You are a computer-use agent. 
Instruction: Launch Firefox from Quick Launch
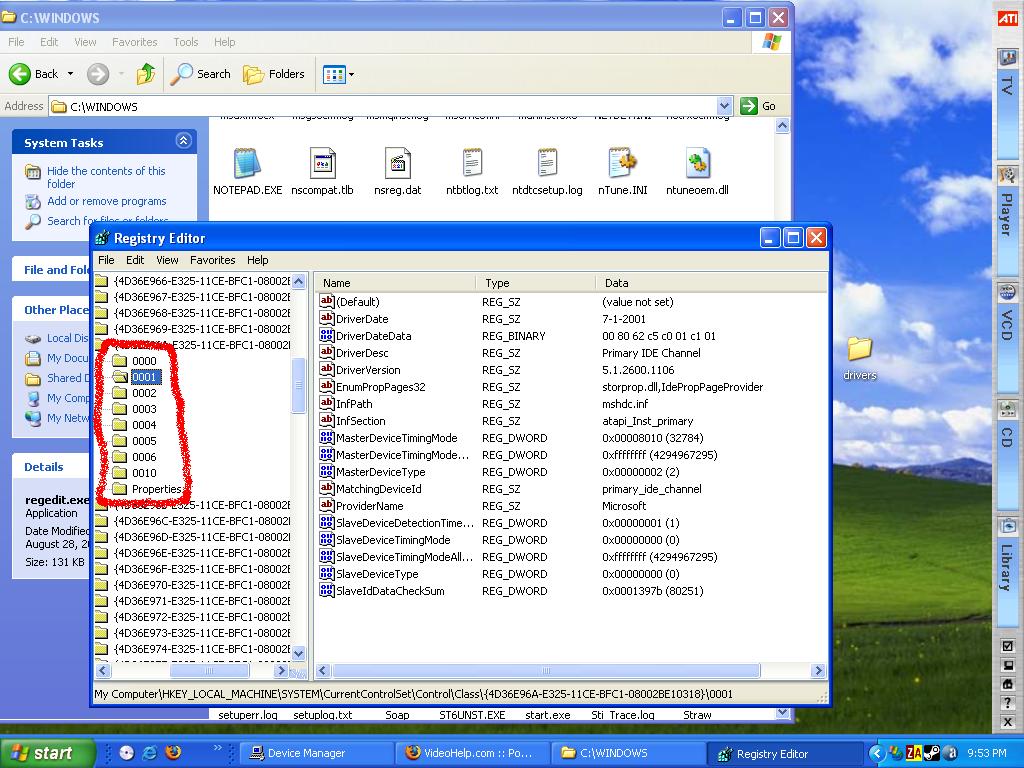[x=173, y=753]
